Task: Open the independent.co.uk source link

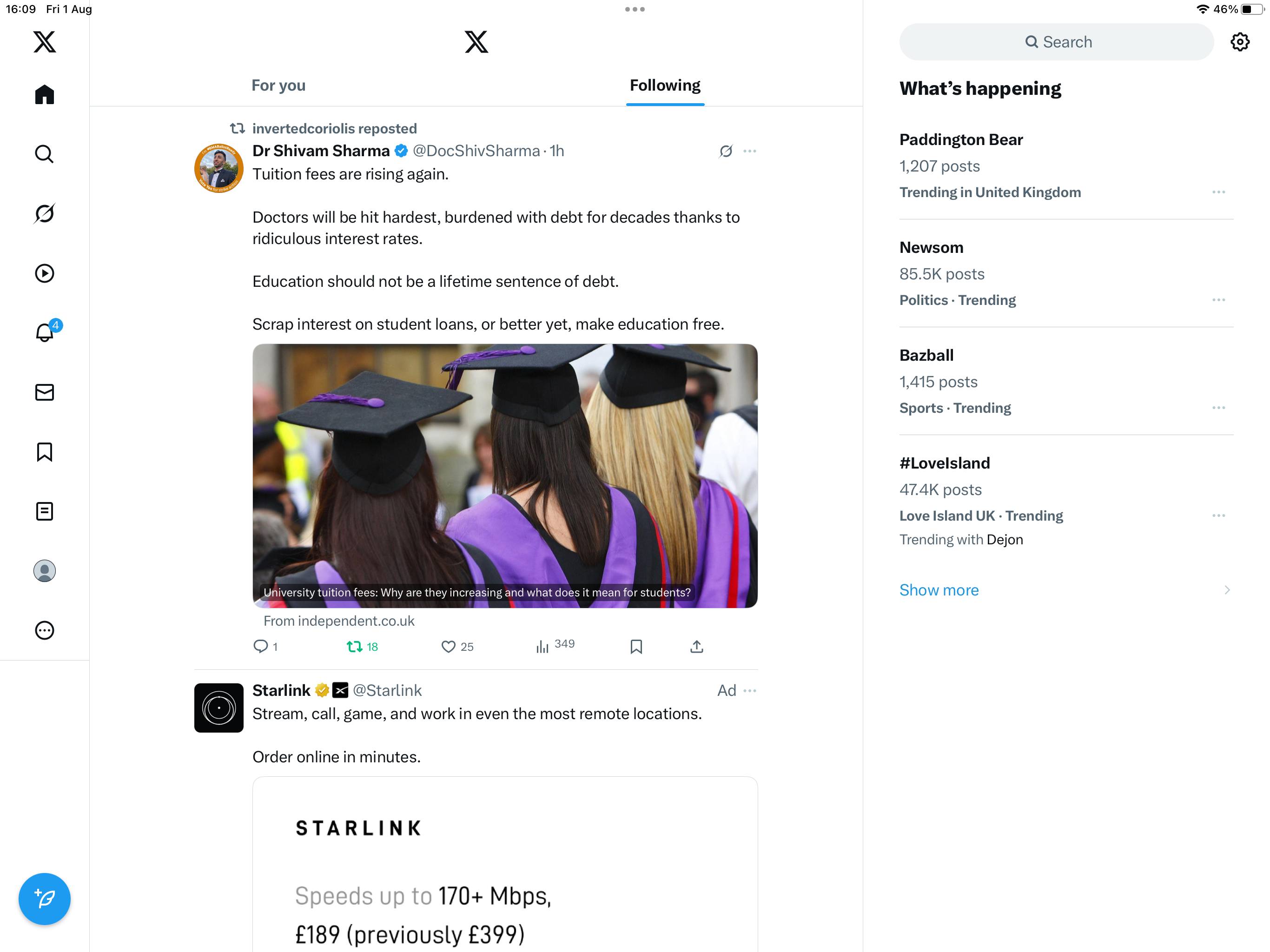Action: click(339, 621)
